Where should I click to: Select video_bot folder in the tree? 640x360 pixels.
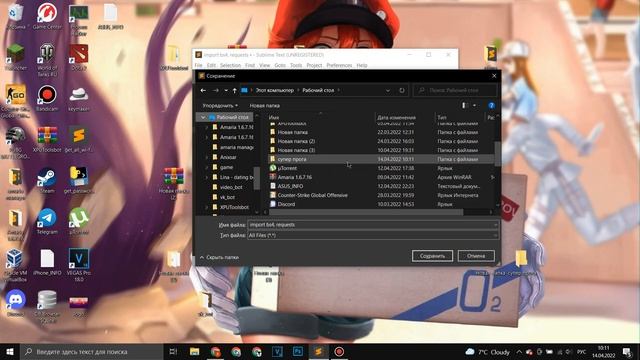pyautogui.click(x=231, y=187)
